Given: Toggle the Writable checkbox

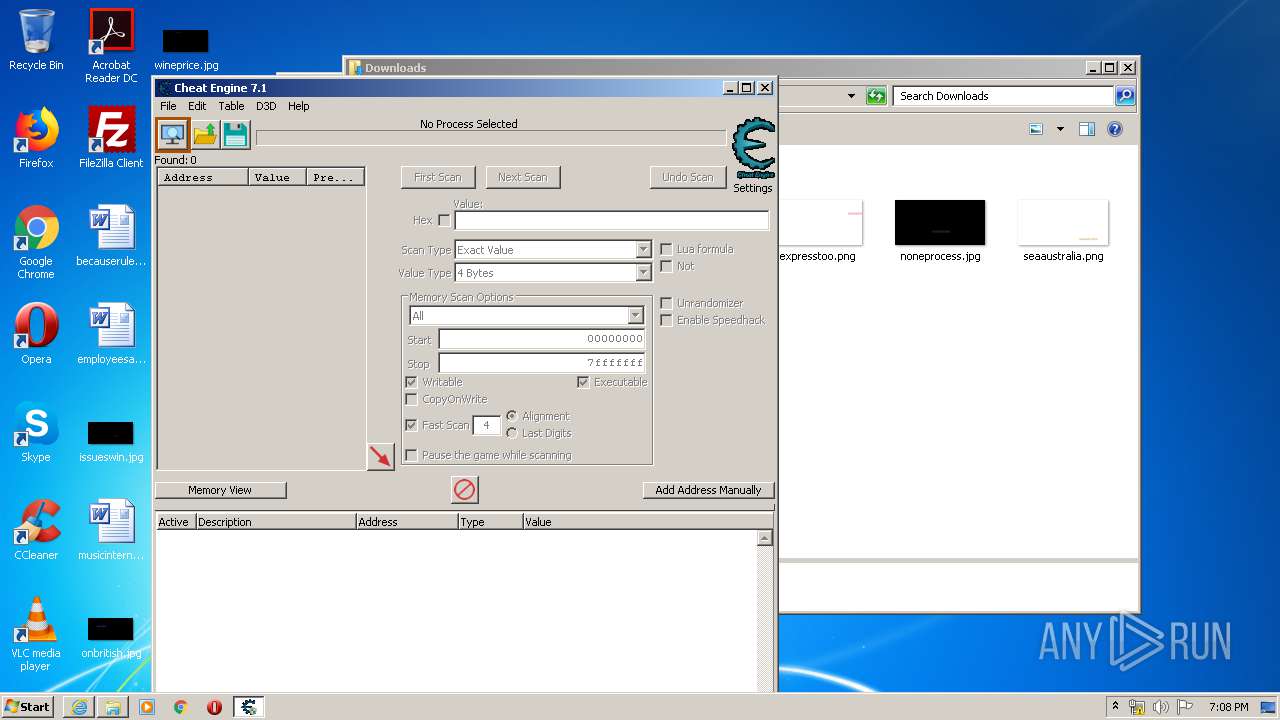Looking at the screenshot, I should [411, 382].
